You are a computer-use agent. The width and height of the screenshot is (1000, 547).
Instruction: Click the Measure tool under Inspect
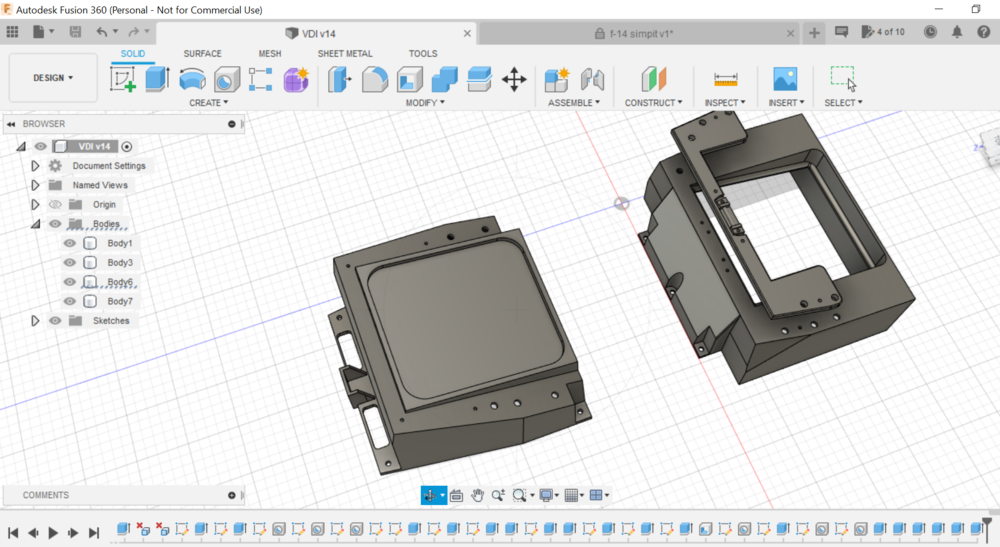(725, 79)
